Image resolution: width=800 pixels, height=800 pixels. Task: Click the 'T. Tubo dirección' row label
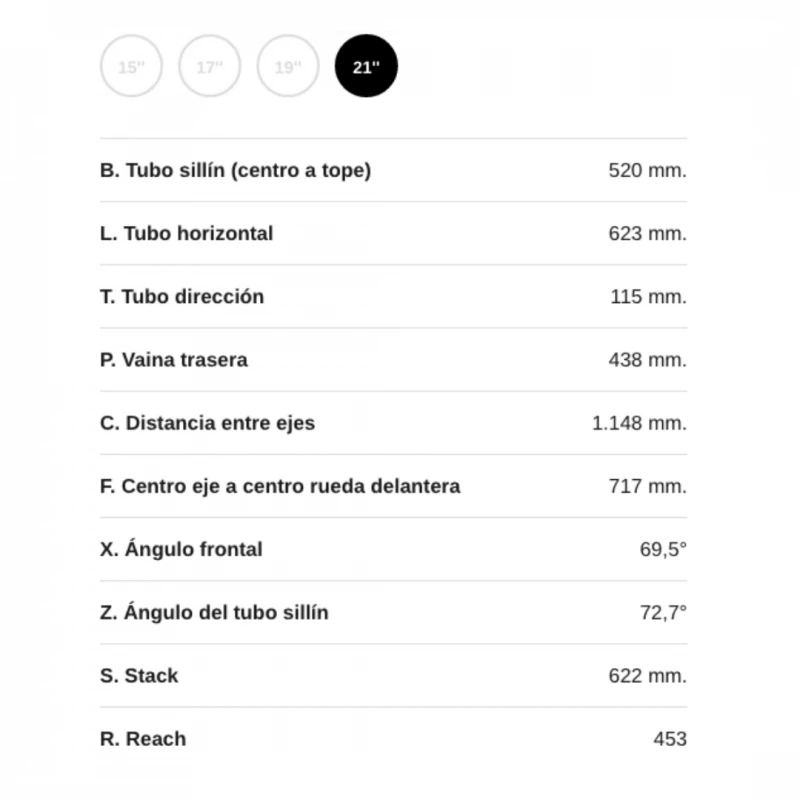click(x=182, y=296)
